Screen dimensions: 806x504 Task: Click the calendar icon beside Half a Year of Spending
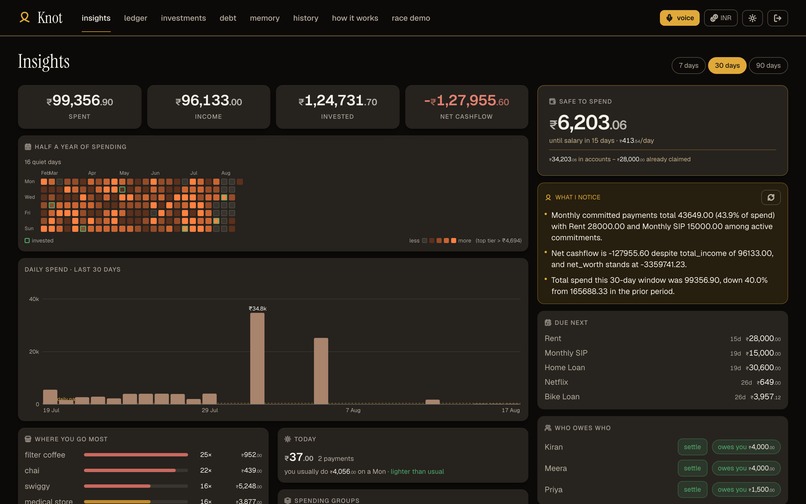pyautogui.click(x=28, y=147)
